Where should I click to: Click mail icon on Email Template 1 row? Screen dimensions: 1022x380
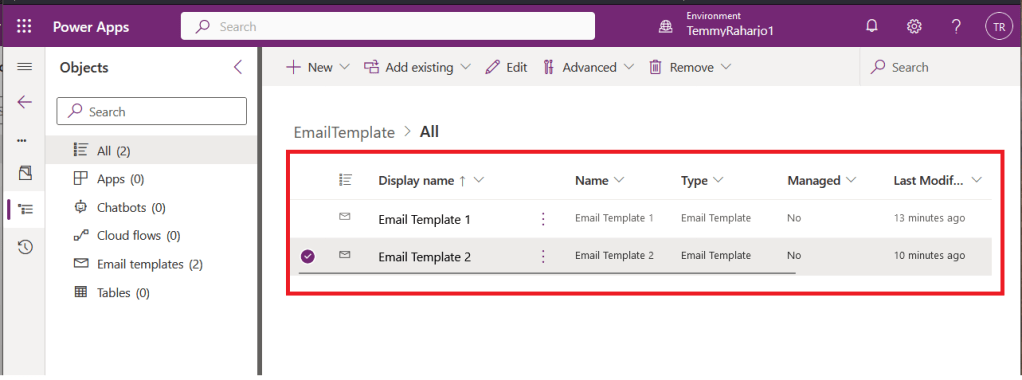[x=345, y=217]
